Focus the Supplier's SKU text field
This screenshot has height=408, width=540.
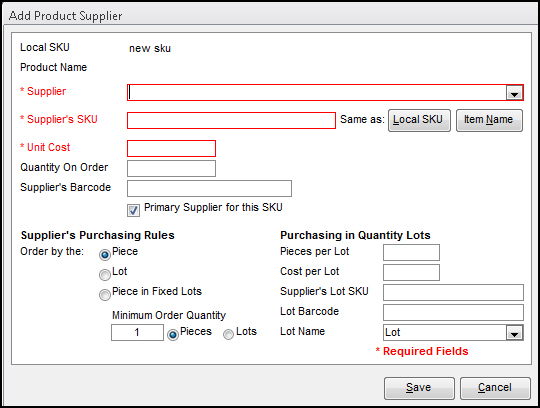click(x=231, y=121)
